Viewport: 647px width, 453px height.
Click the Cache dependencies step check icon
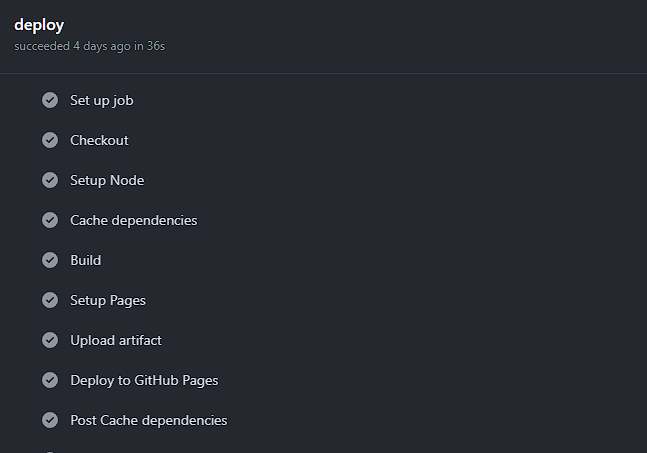click(x=50, y=220)
